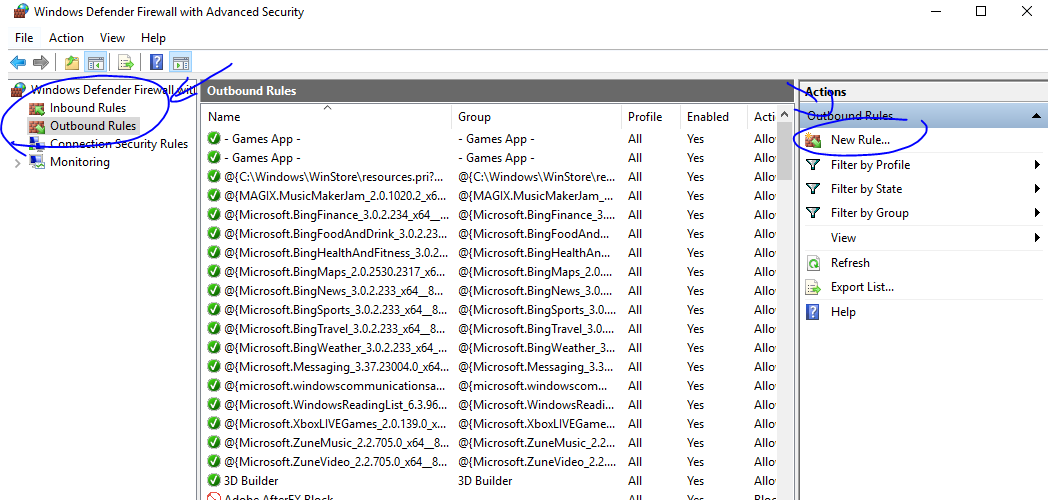
Task: Select the WinStore resources.pri rule name
Action: point(334,176)
